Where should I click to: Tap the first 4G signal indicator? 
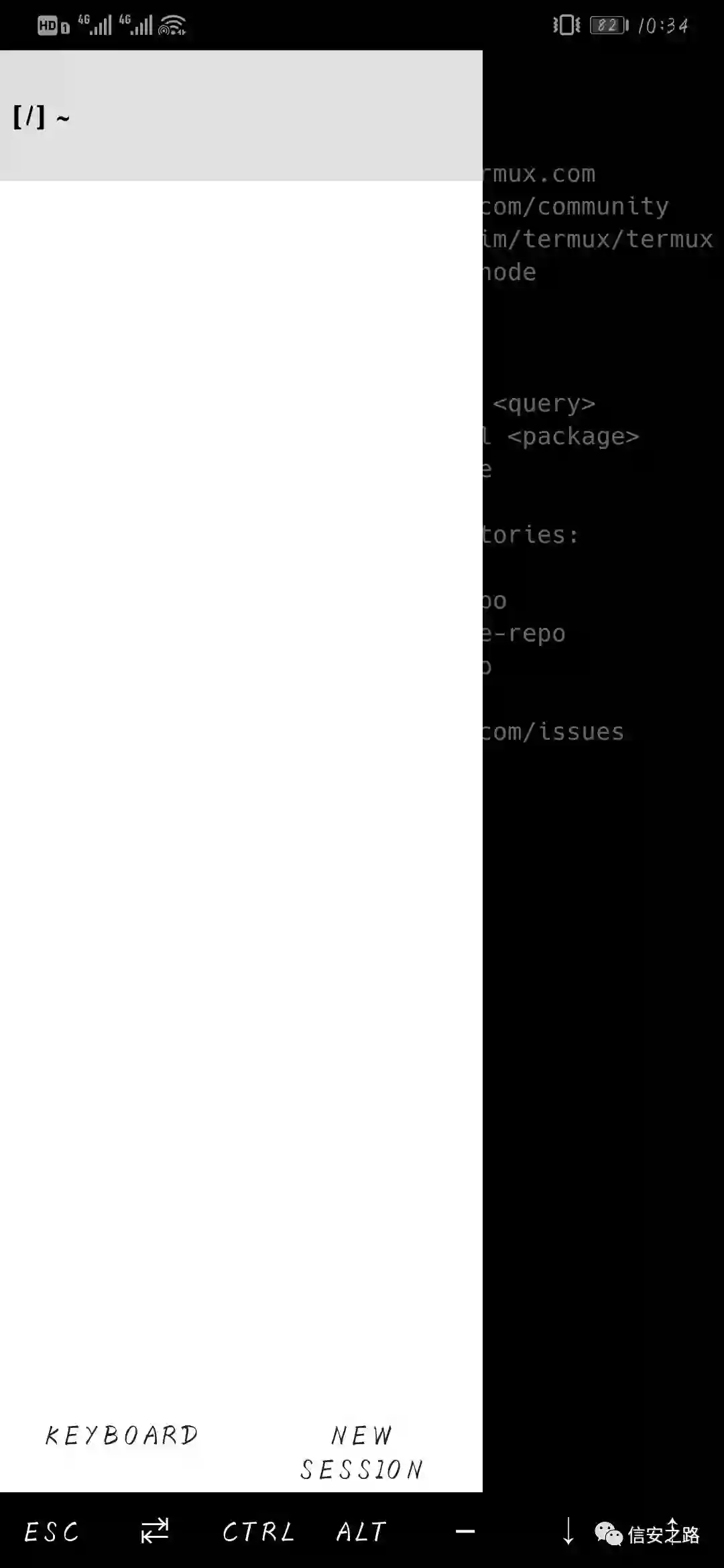pyautogui.click(x=95, y=25)
